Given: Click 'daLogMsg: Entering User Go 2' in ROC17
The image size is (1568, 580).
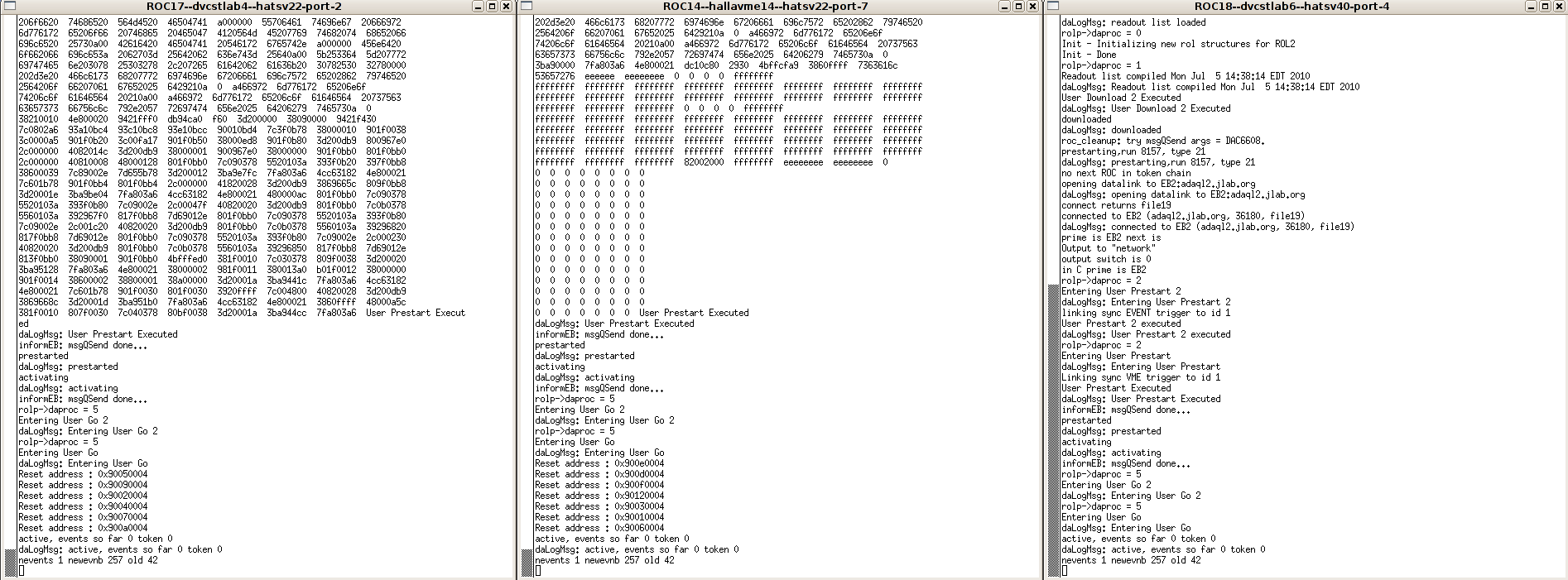Looking at the screenshot, I should [x=88, y=431].
